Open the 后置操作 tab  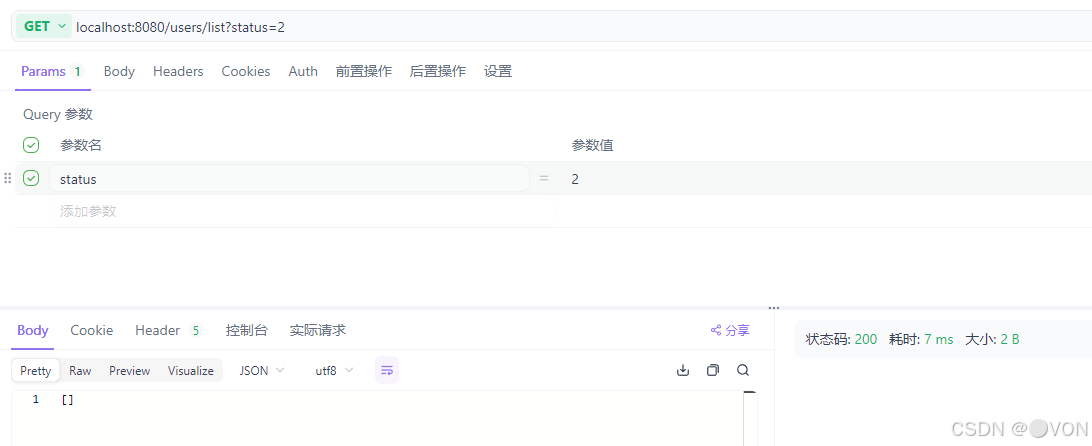[438, 71]
